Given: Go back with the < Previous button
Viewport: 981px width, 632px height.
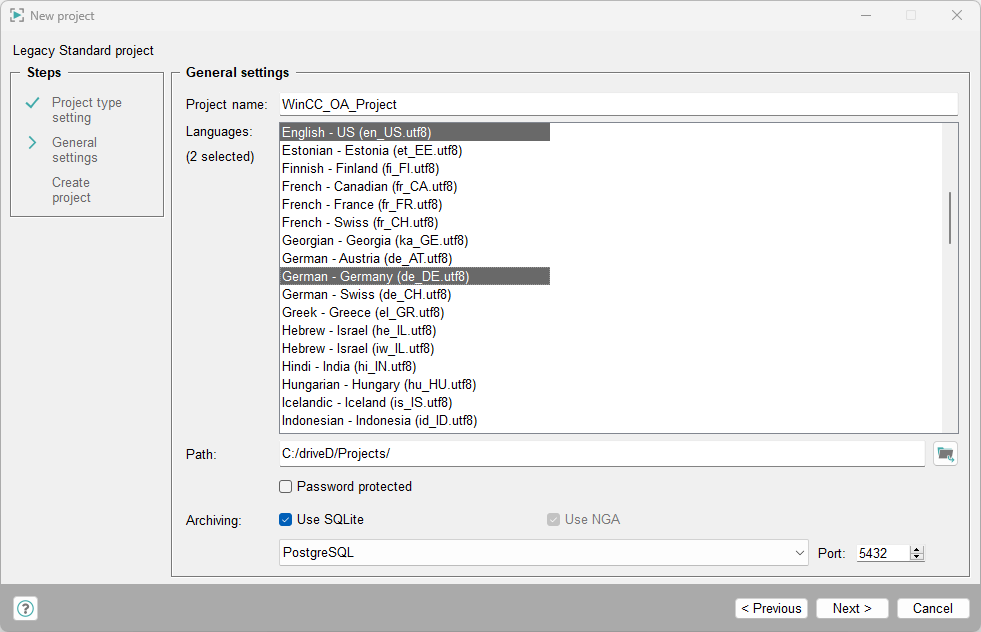Looking at the screenshot, I should click(771, 608).
